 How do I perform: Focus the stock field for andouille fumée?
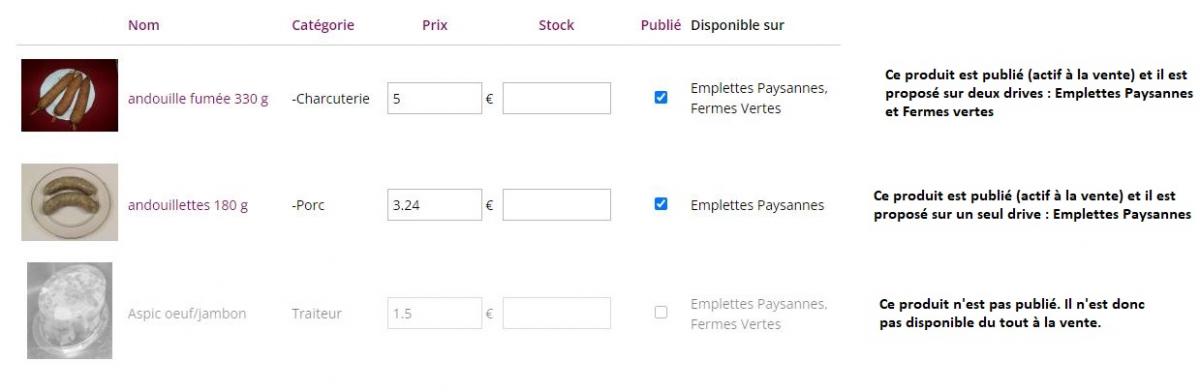[x=557, y=99]
